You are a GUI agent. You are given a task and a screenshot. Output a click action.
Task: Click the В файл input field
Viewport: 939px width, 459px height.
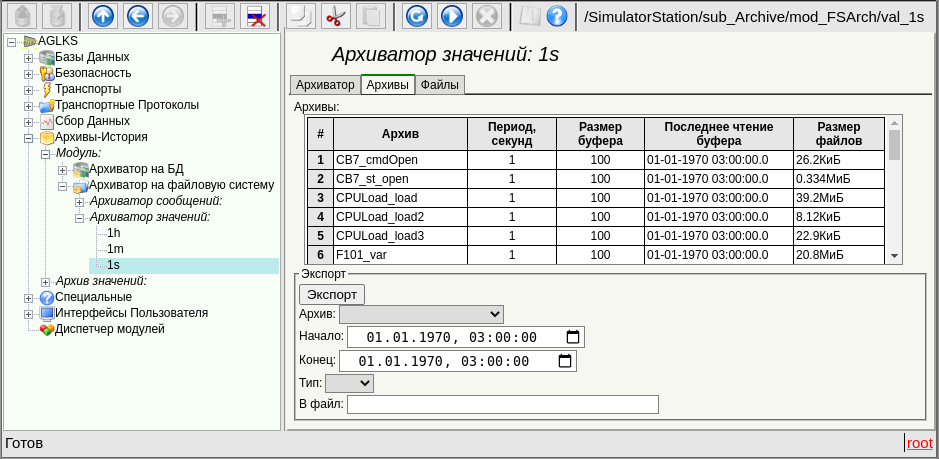[502, 404]
